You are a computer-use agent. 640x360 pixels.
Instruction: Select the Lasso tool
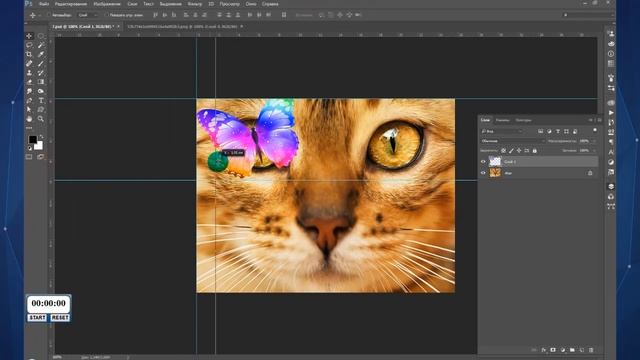[29, 45]
